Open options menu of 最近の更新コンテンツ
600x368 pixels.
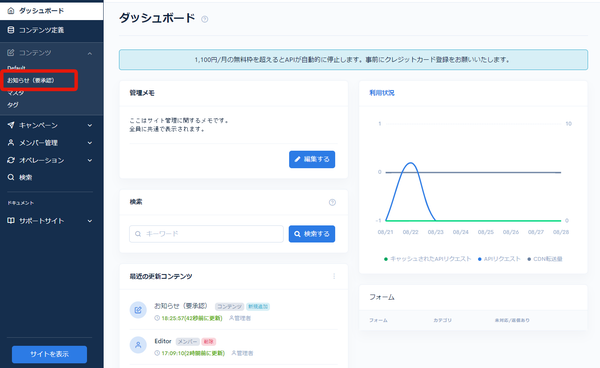pyautogui.click(x=334, y=276)
